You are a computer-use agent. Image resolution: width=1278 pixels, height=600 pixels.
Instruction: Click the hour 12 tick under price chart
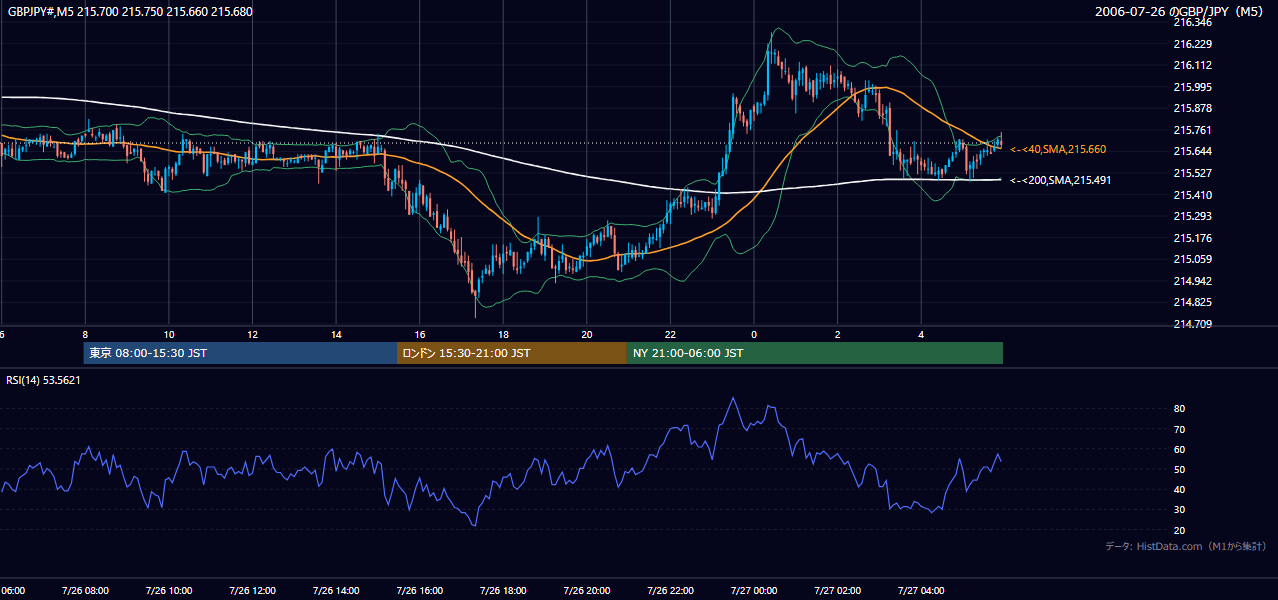(x=252, y=334)
